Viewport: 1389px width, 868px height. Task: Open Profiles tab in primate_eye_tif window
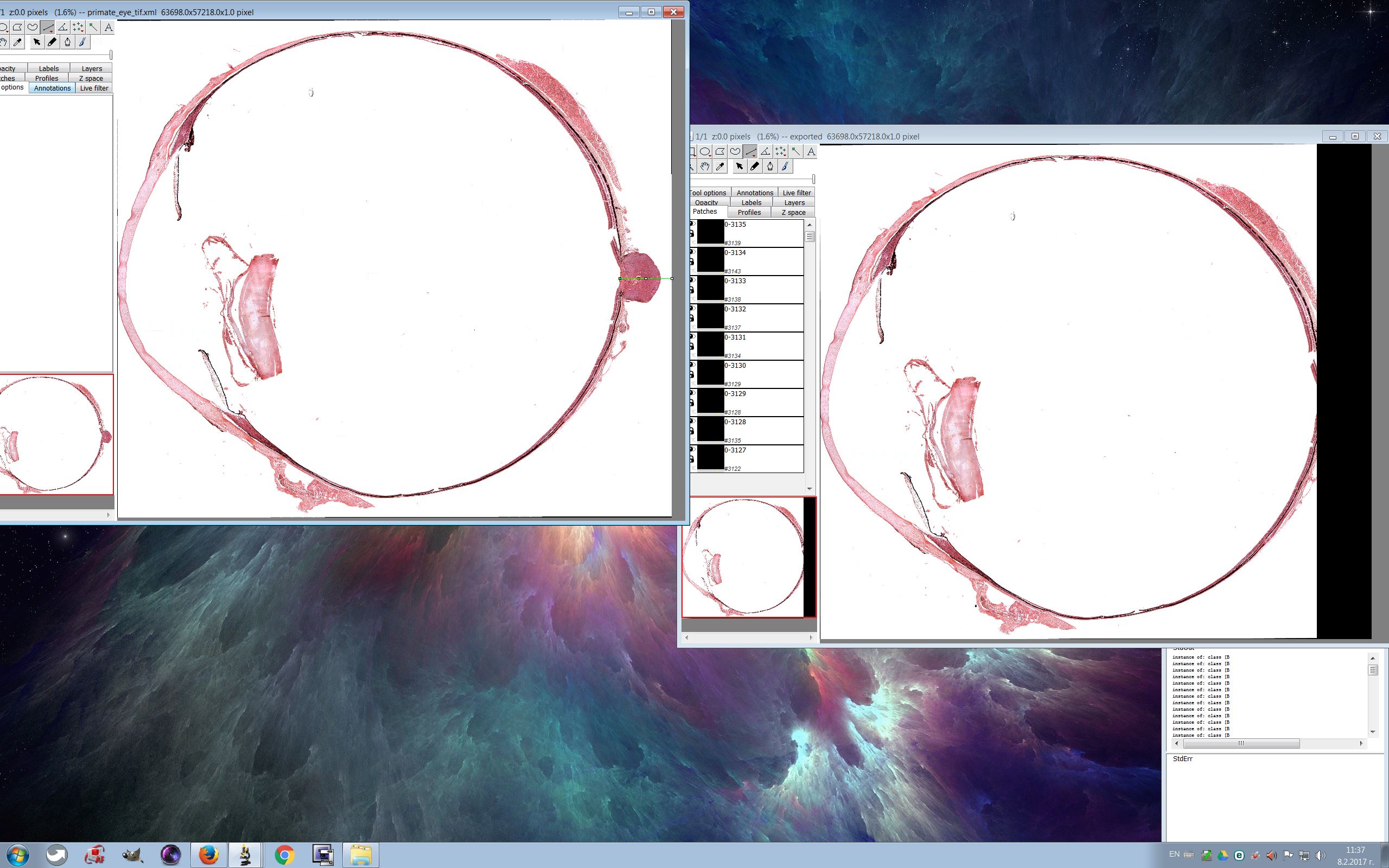click(47, 78)
